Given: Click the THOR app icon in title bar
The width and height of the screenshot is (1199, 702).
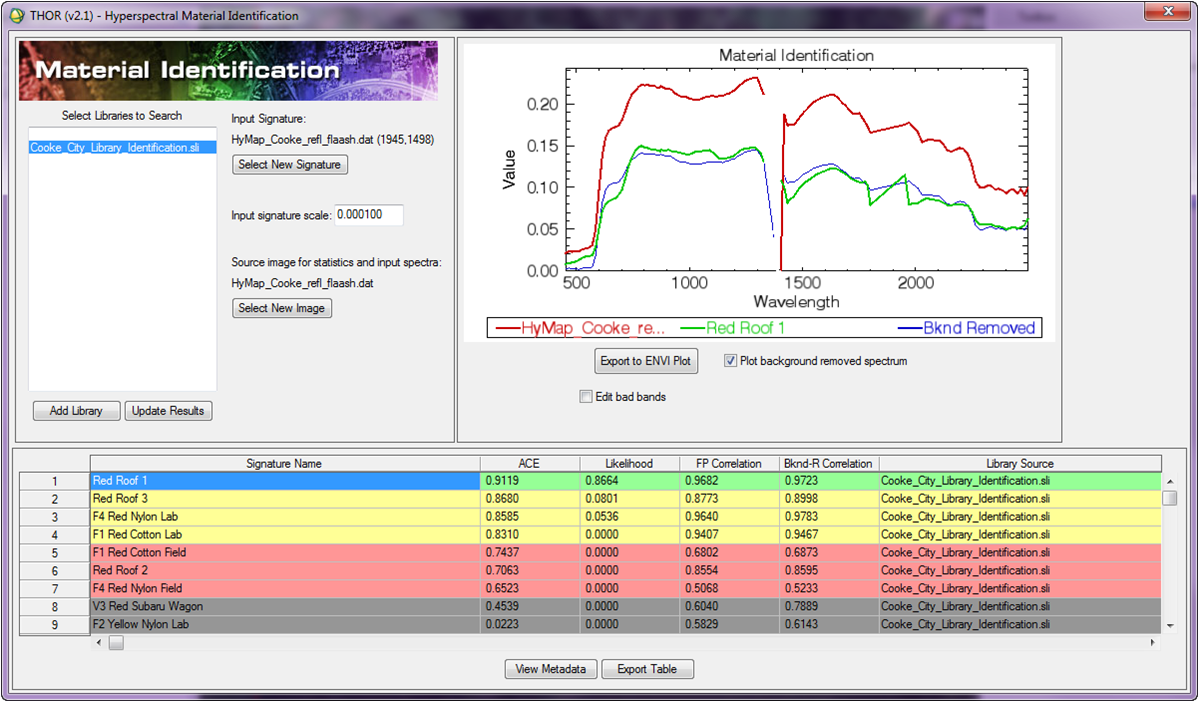Looking at the screenshot, I should click(15, 16).
